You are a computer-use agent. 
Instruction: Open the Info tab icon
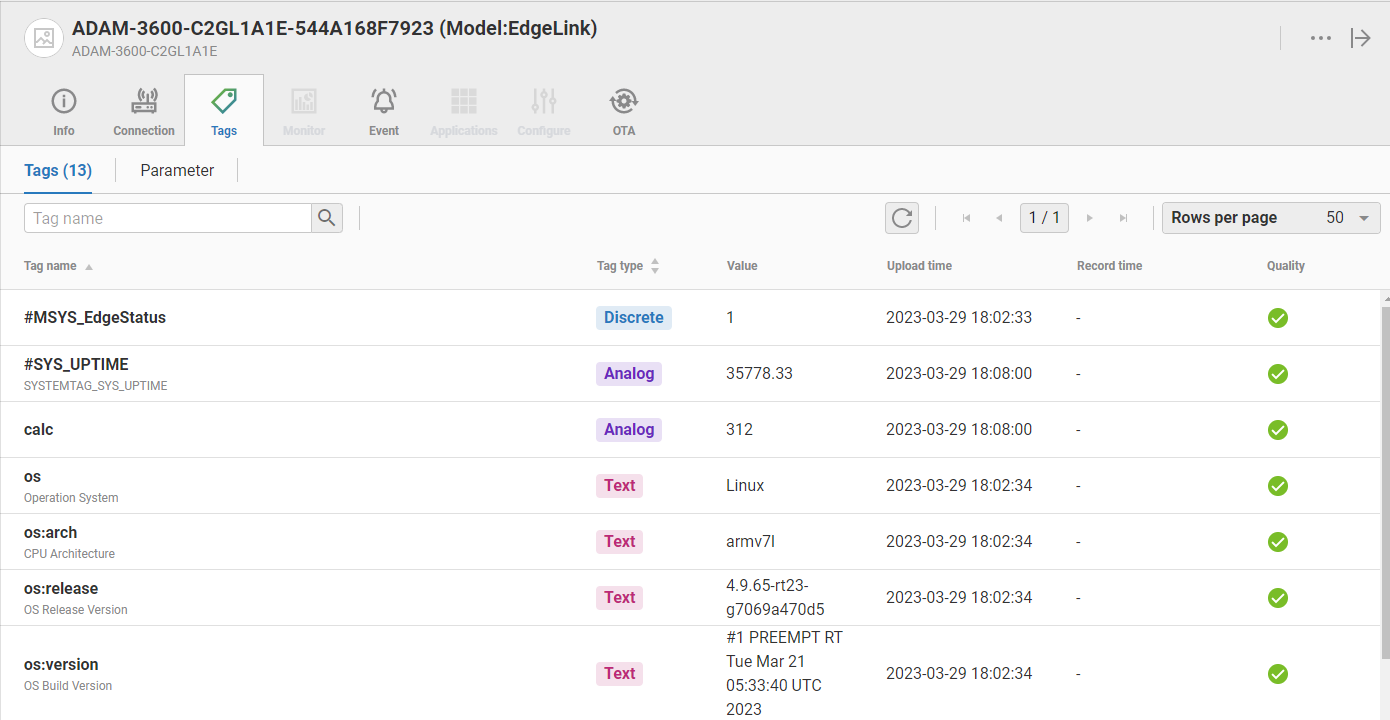64,102
